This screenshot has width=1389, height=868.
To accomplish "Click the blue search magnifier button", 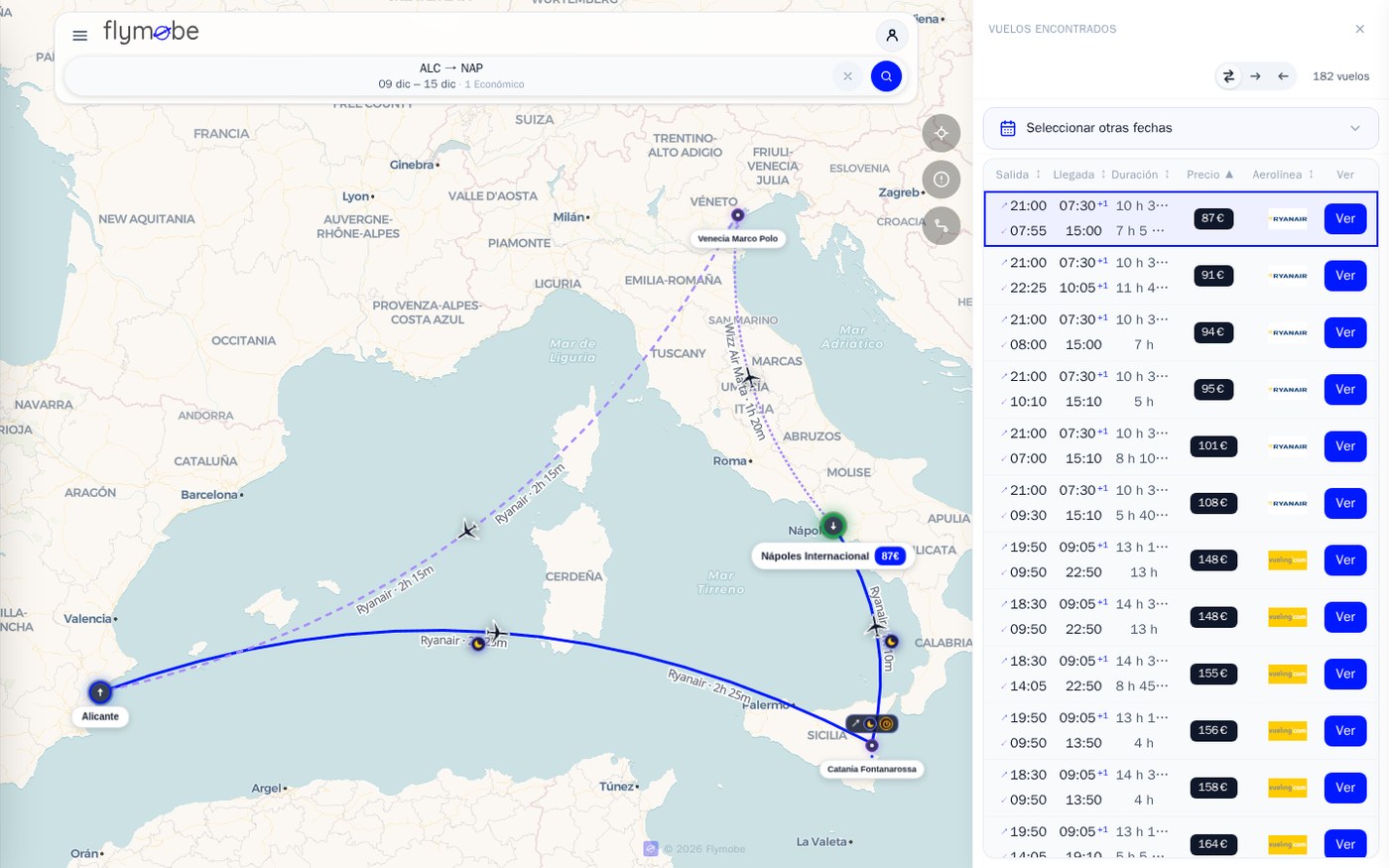I will click(x=886, y=76).
